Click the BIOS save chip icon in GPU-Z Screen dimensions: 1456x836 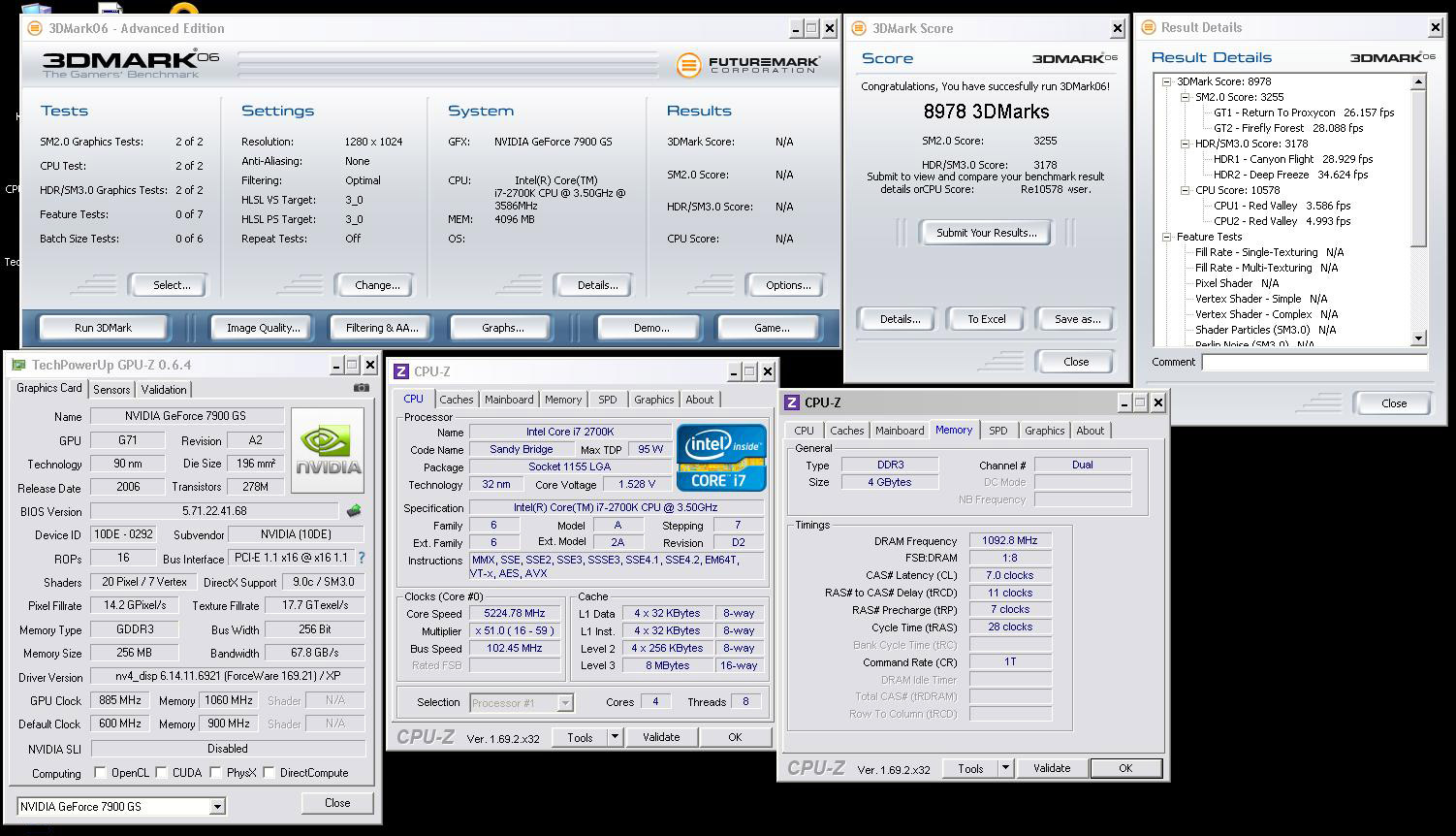click(354, 511)
